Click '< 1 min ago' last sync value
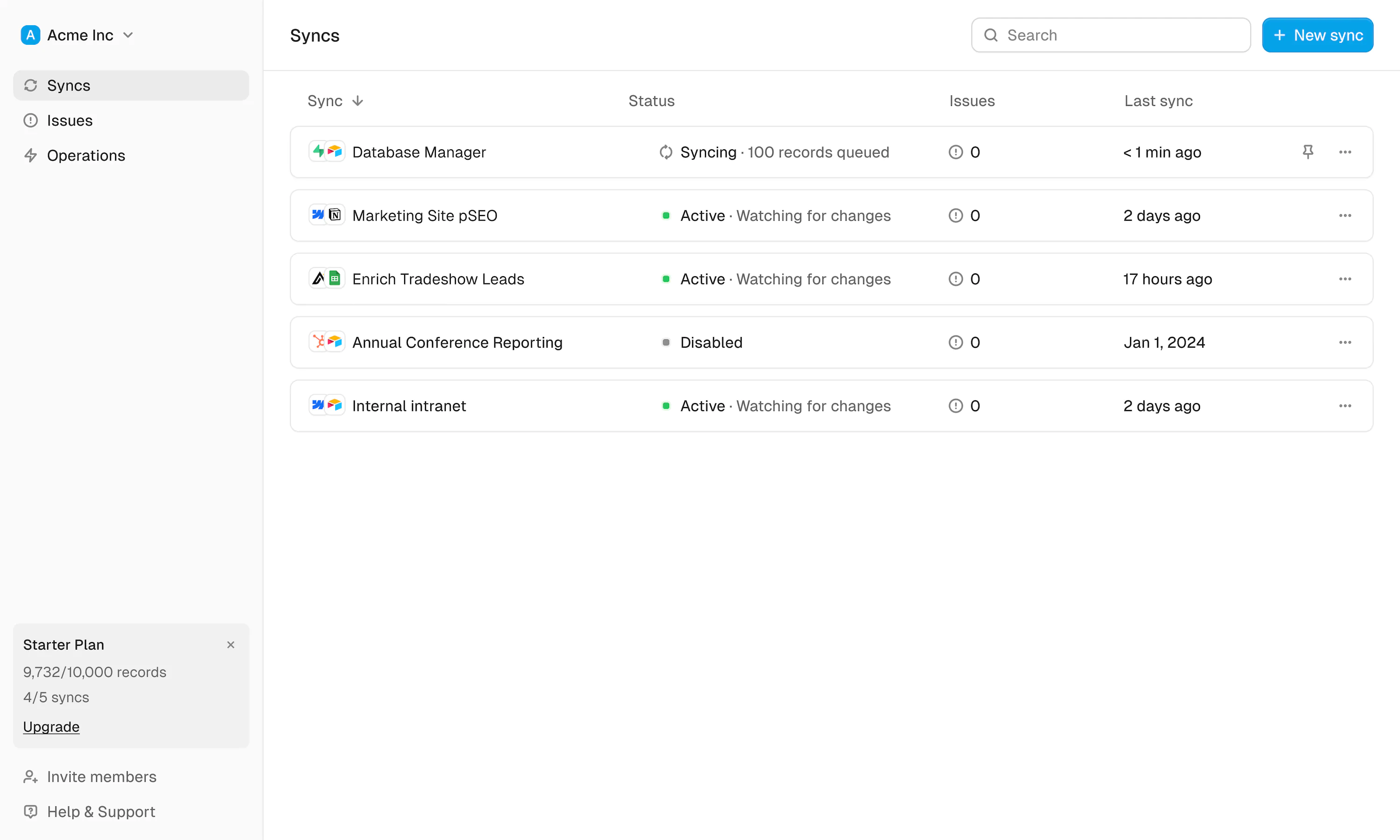Image resolution: width=1400 pixels, height=840 pixels. click(x=1162, y=152)
